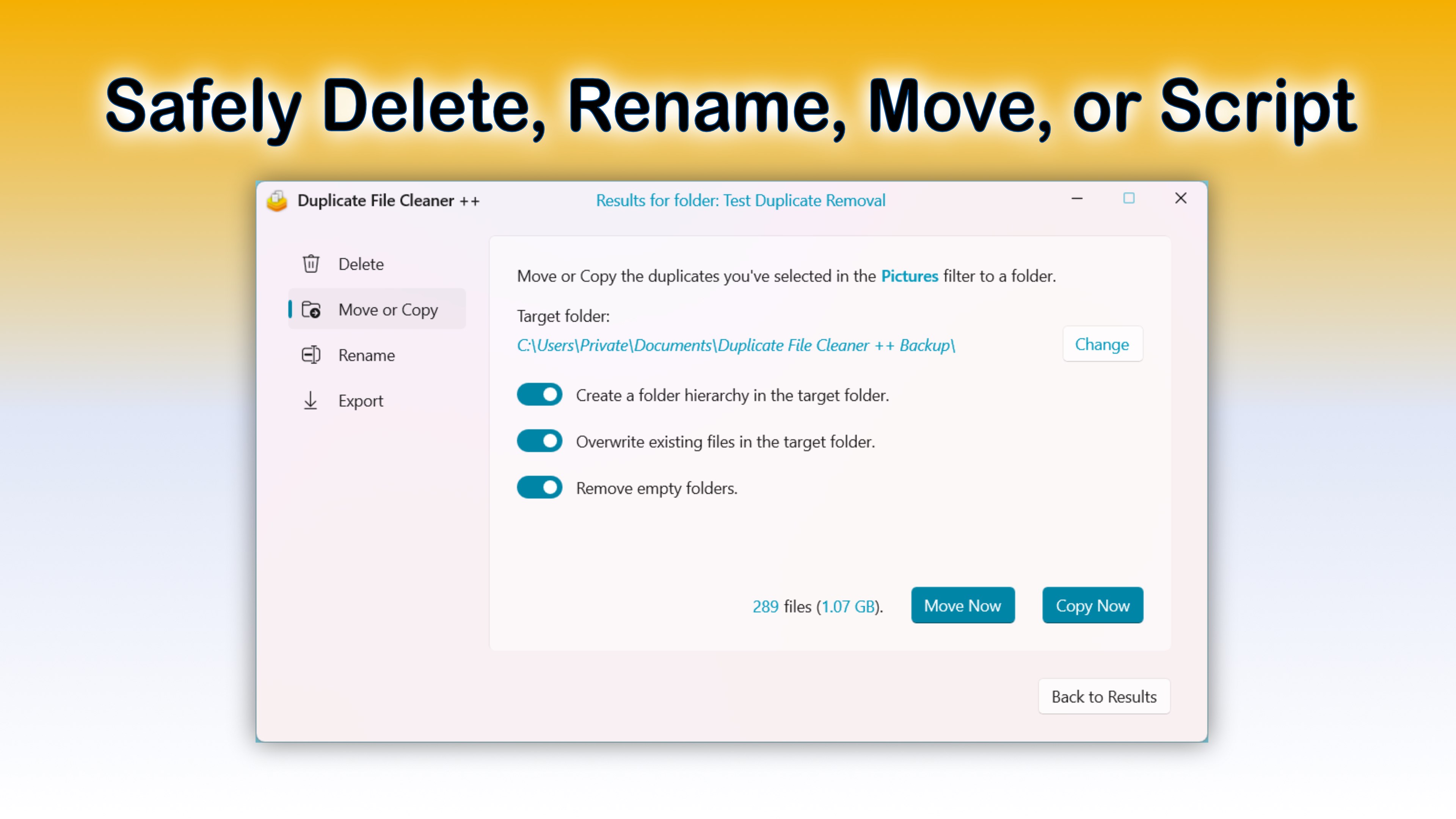1456x819 pixels.
Task: Click the Rename icon in sidebar
Action: tap(311, 355)
